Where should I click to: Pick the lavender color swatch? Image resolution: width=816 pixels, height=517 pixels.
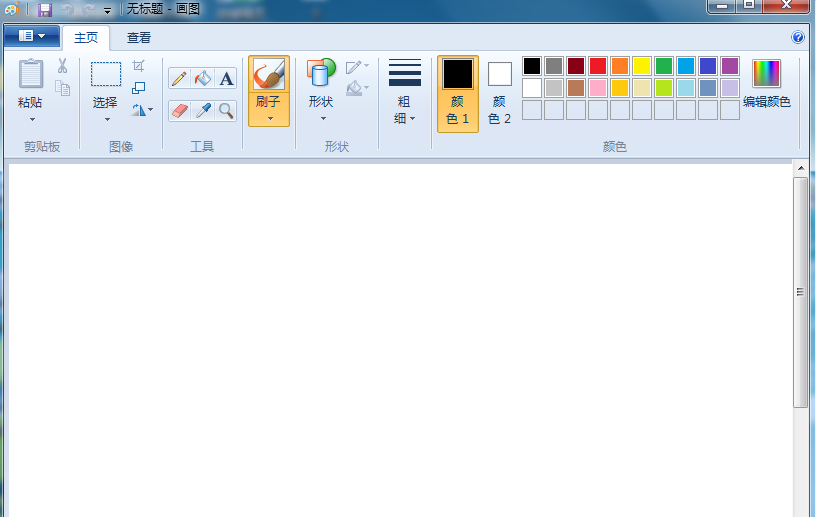coord(730,88)
